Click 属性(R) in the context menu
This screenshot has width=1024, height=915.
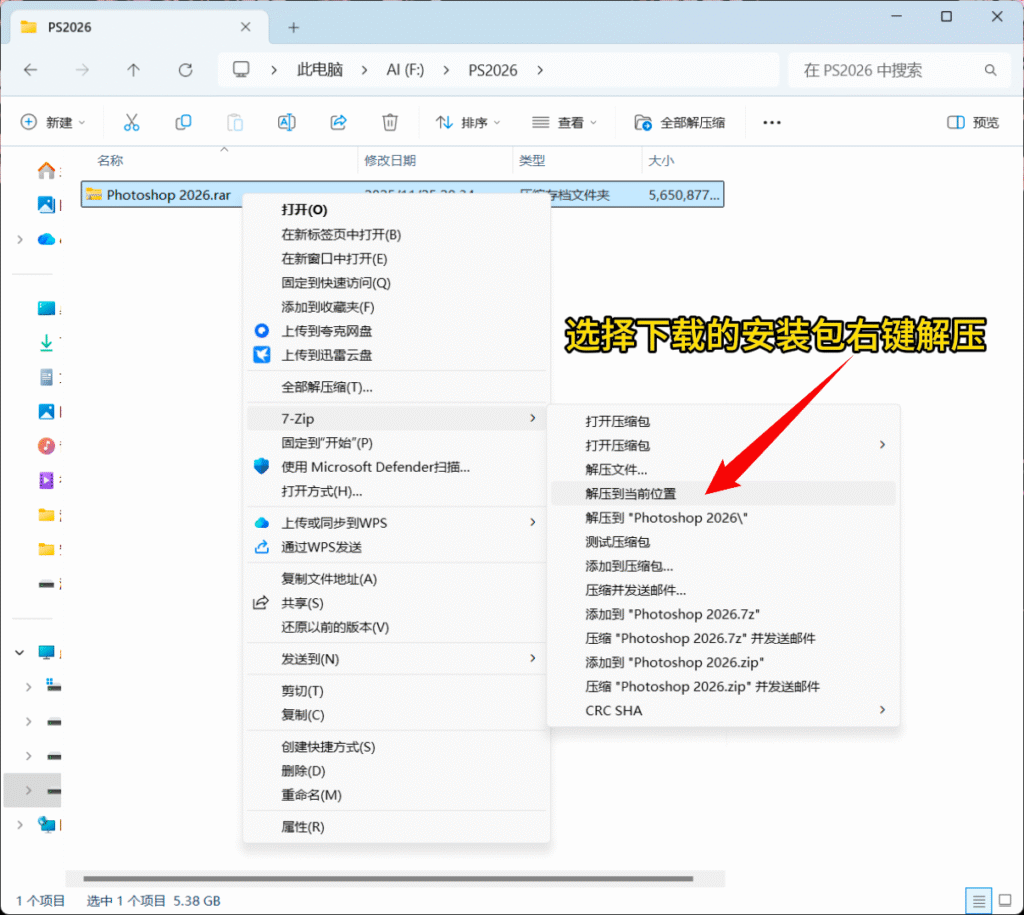click(303, 827)
